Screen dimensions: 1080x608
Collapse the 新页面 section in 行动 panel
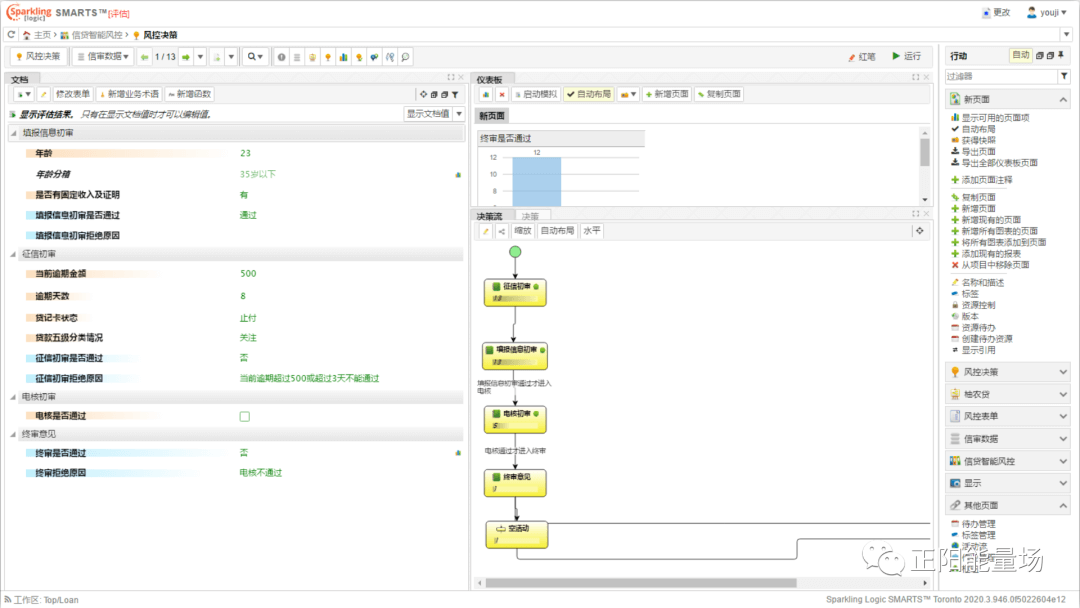click(1063, 100)
